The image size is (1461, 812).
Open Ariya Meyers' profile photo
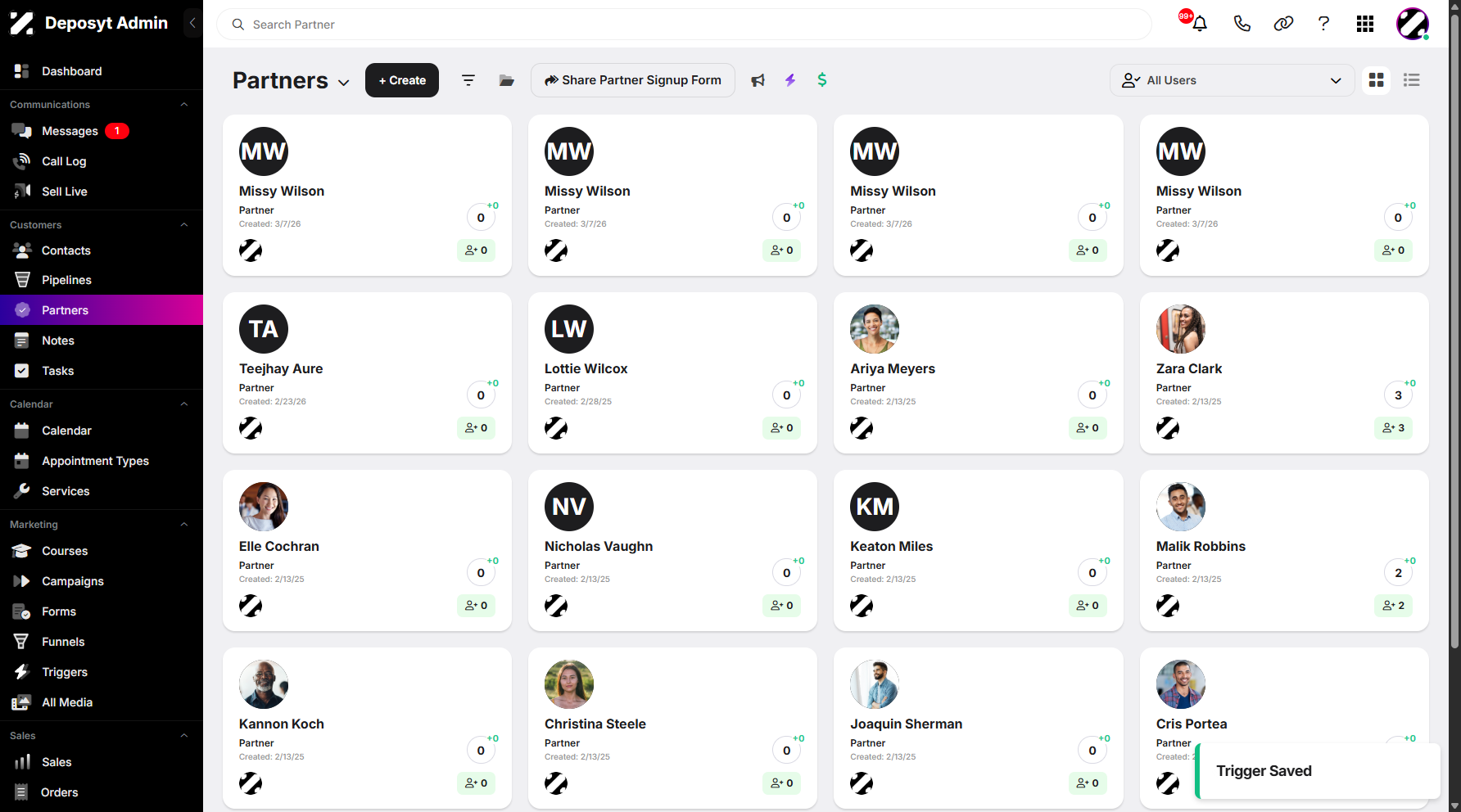tap(875, 329)
